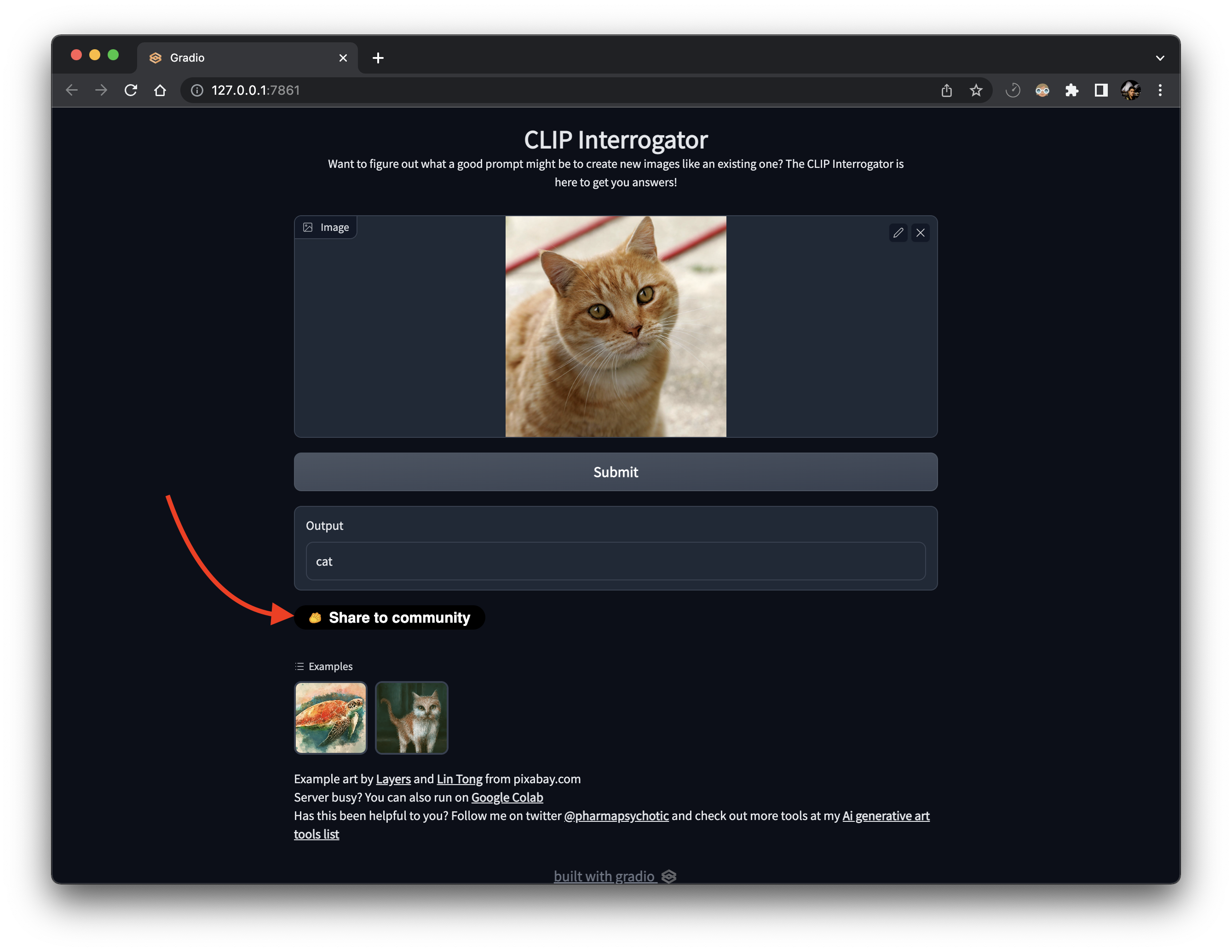The width and height of the screenshot is (1232, 952).
Task: Visit the @pharmapsychotic Twitter link
Action: [616, 815]
